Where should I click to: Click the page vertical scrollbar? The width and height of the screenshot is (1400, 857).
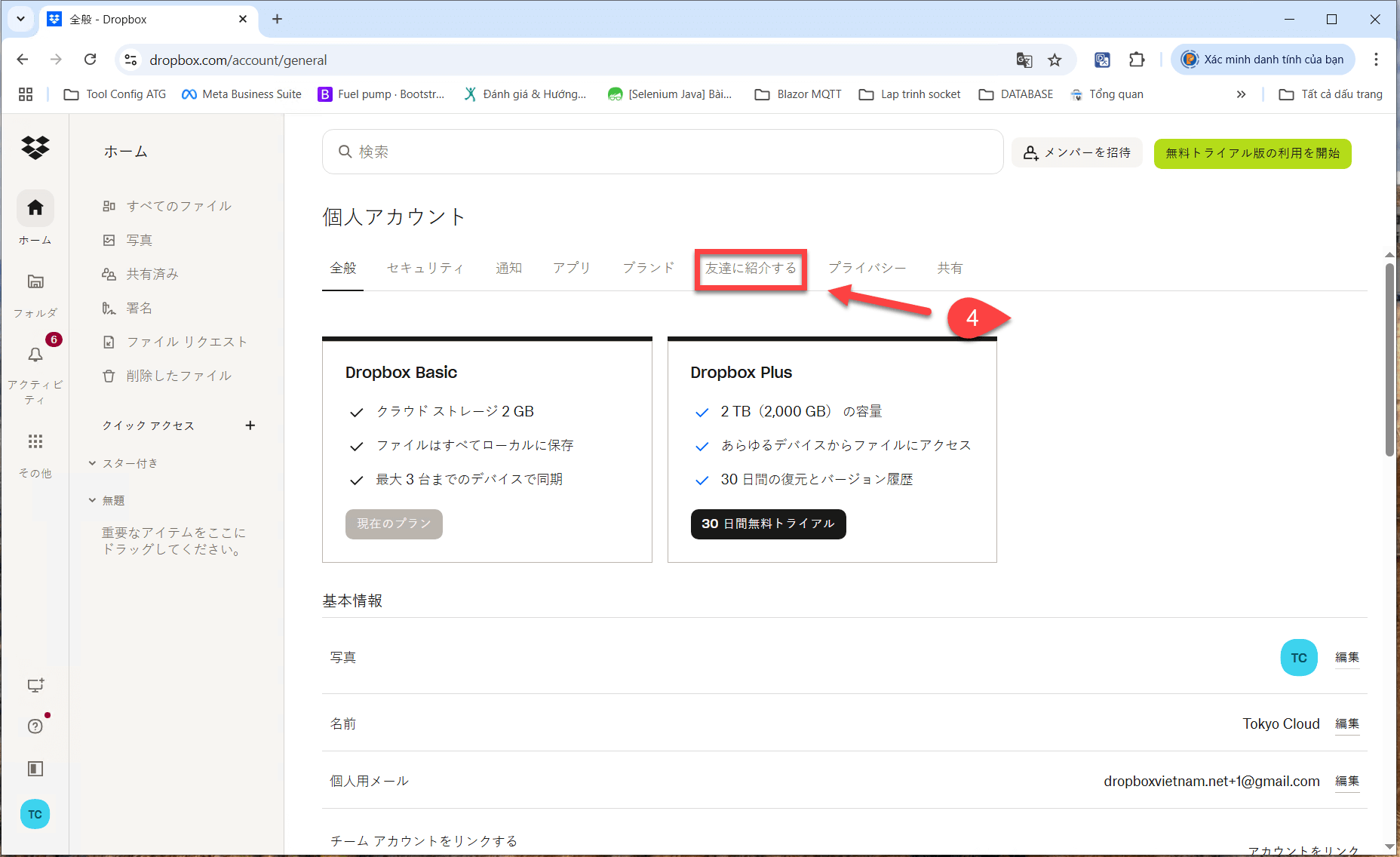1389,360
